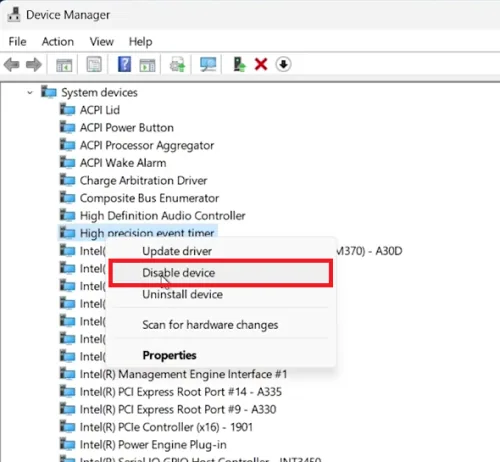Viewport: 500px width, 462px height.
Task: Click the Management Engine Interface #1 icon
Action: [67, 373]
